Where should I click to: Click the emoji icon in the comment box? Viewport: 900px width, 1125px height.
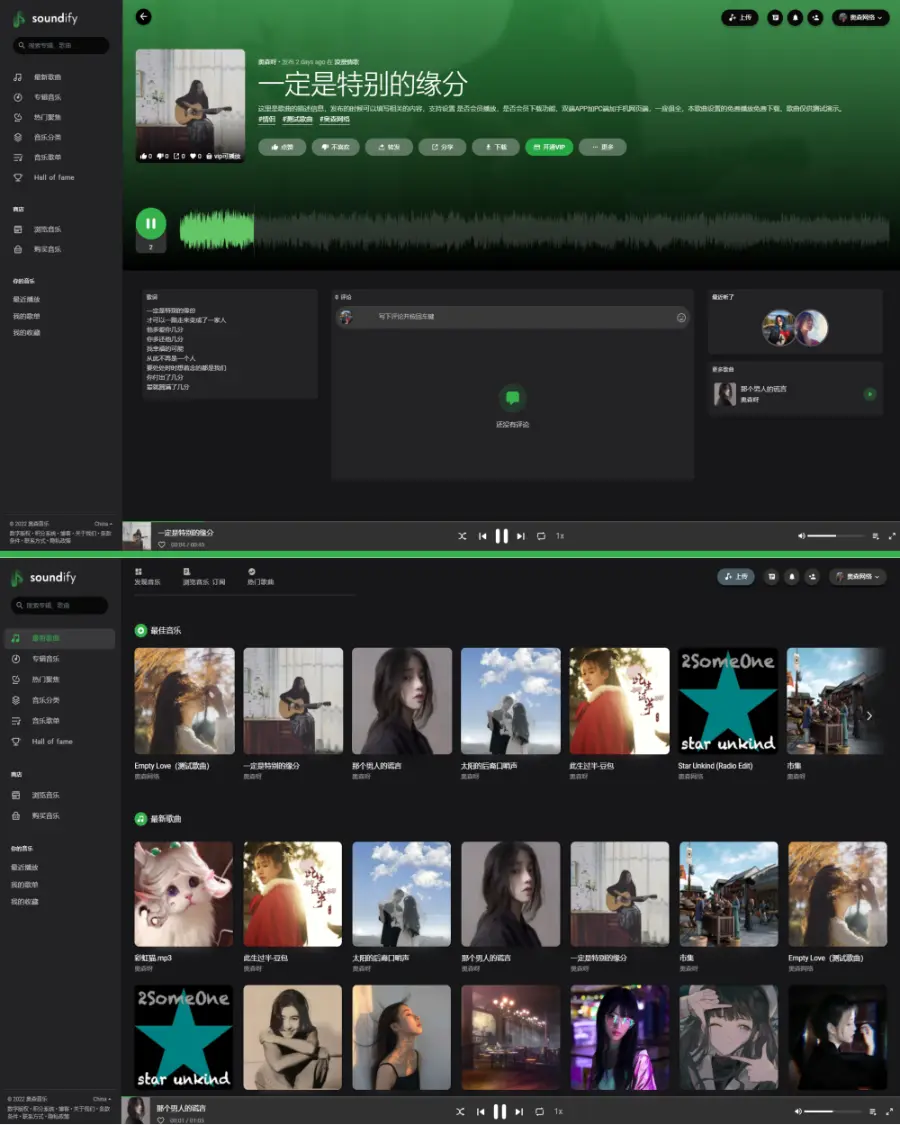(681, 318)
